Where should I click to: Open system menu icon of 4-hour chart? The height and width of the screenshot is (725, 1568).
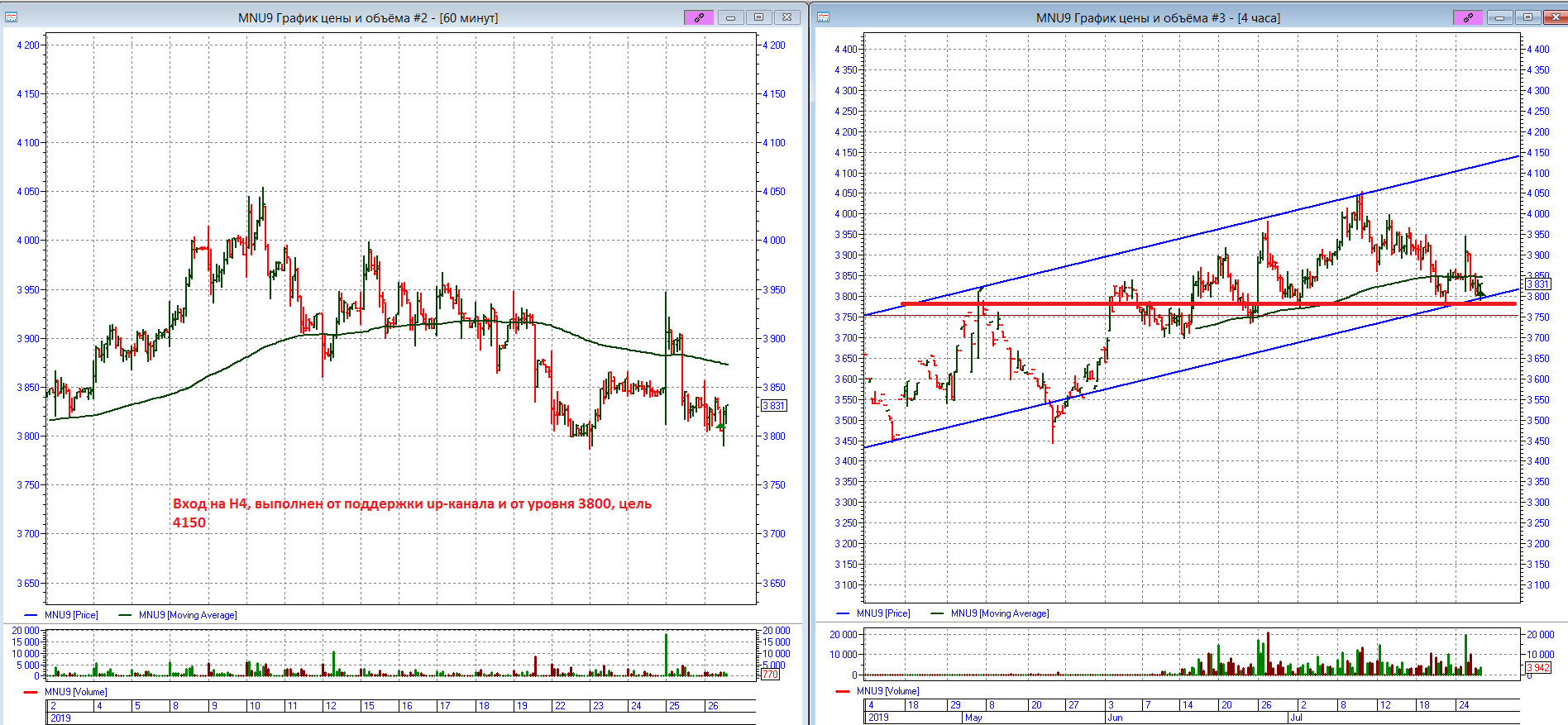click(823, 17)
